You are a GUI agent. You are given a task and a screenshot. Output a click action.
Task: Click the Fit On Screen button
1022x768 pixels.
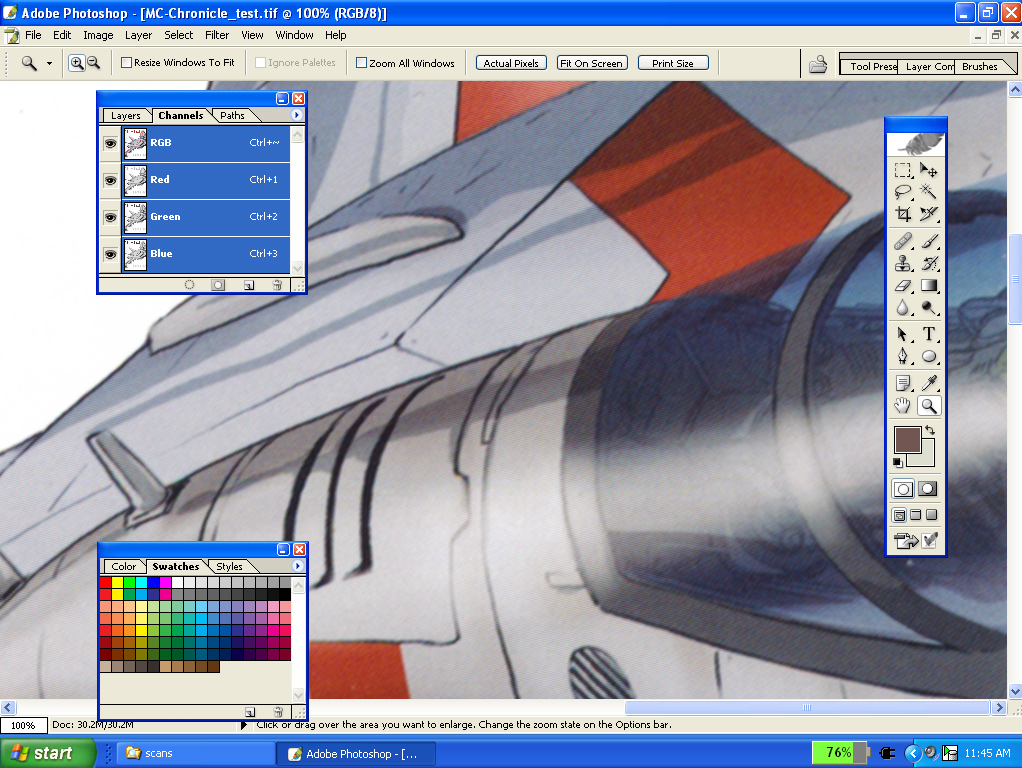pos(592,63)
